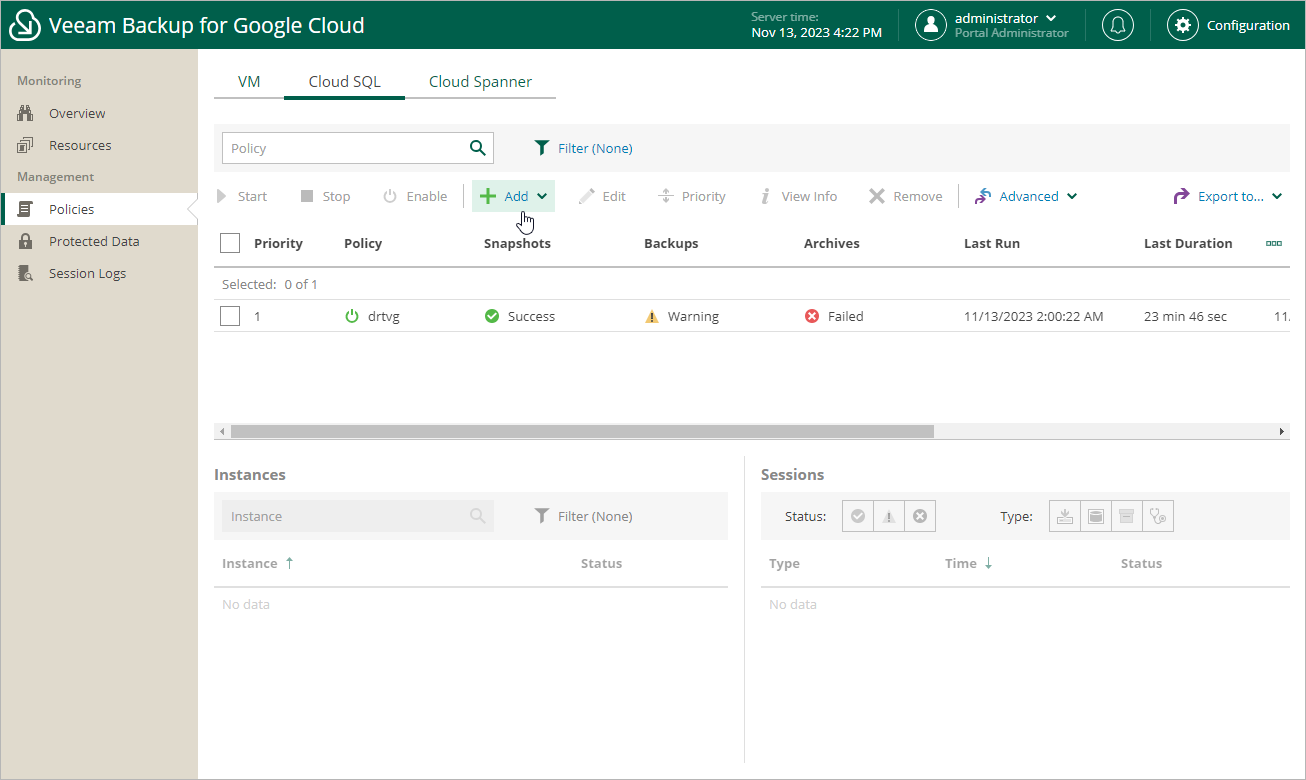
Task: Switch to the VM tab
Action: point(249,82)
